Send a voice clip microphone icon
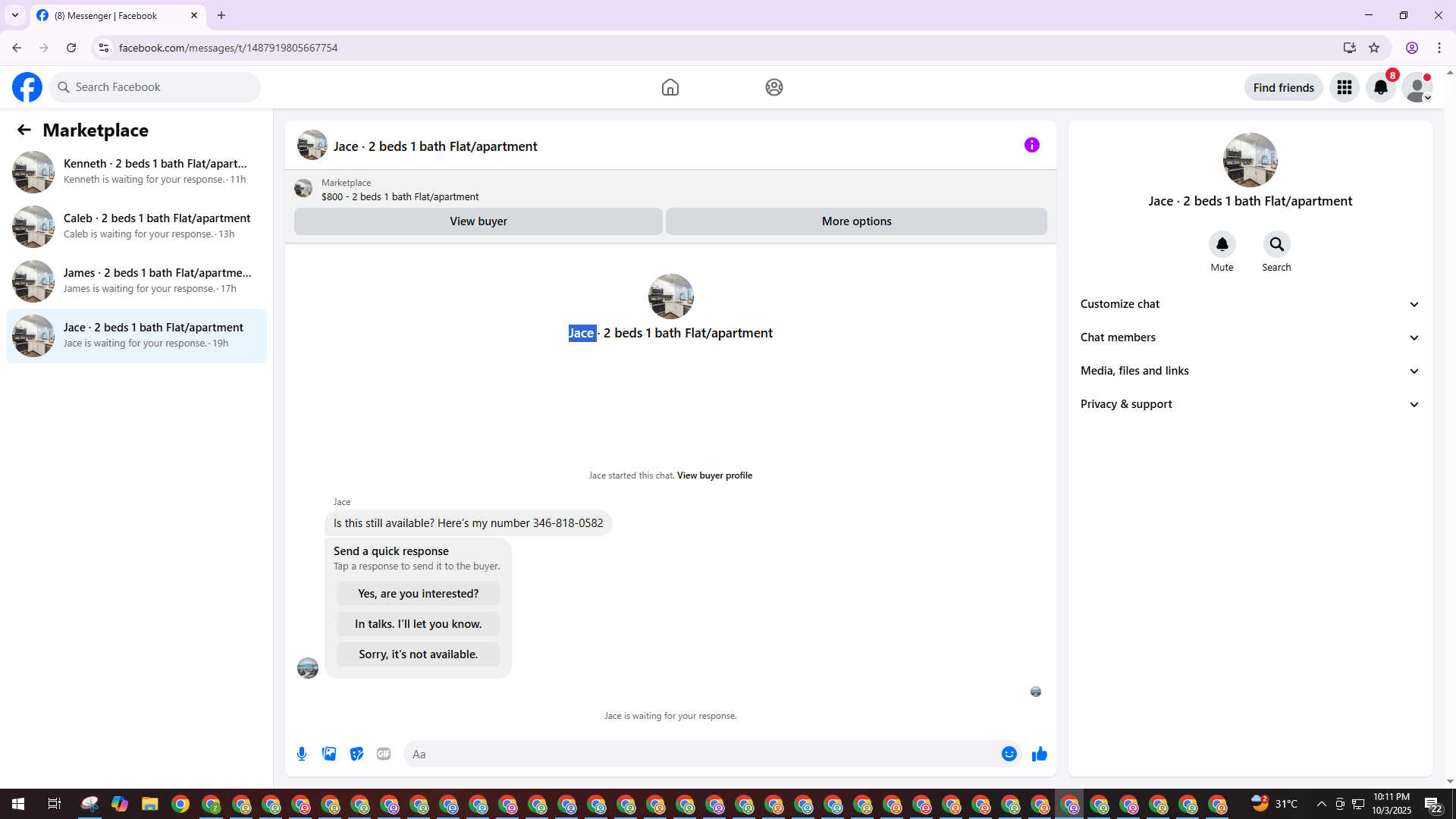Screen dimensions: 1456x819 coord(302,754)
